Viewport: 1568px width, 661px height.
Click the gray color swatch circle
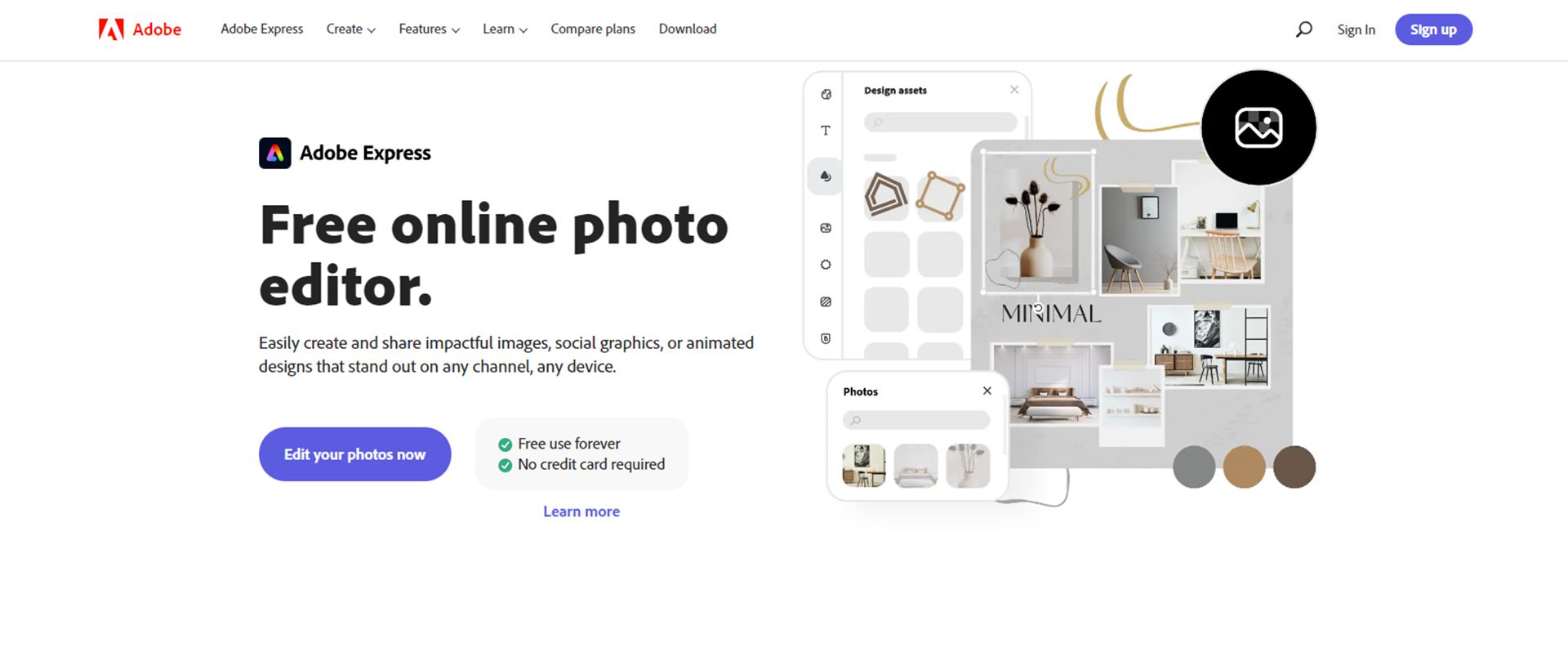1194,467
